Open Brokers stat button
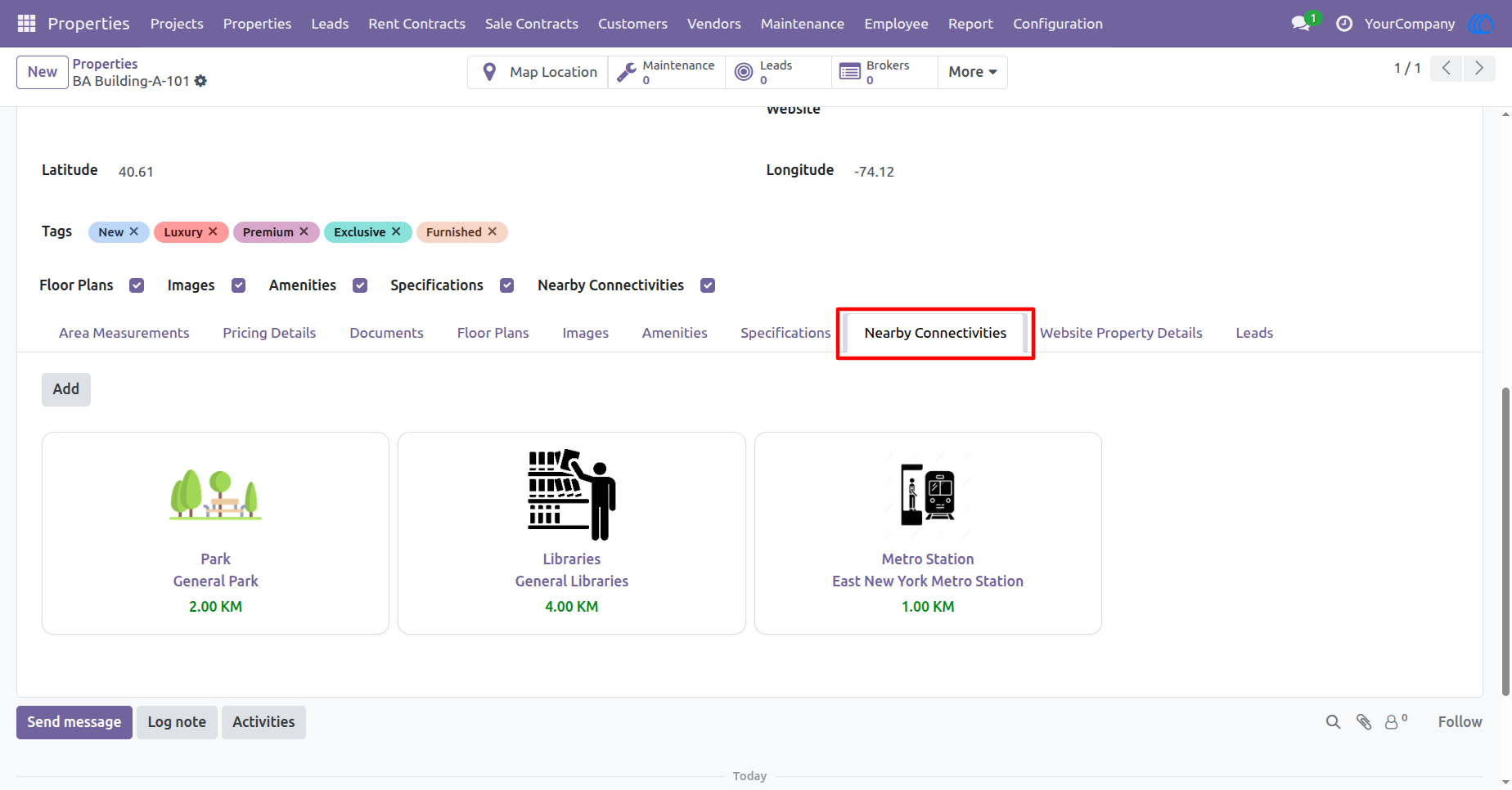1512x790 pixels. point(884,72)
